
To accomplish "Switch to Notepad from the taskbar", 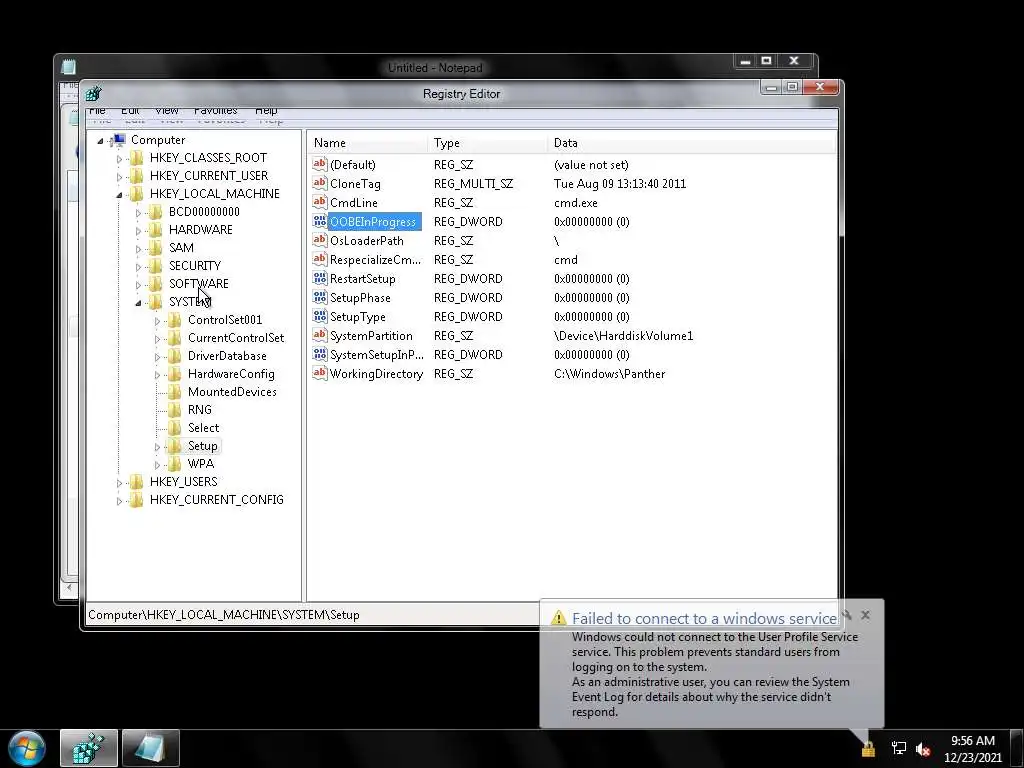I will (x=151, y=748).
